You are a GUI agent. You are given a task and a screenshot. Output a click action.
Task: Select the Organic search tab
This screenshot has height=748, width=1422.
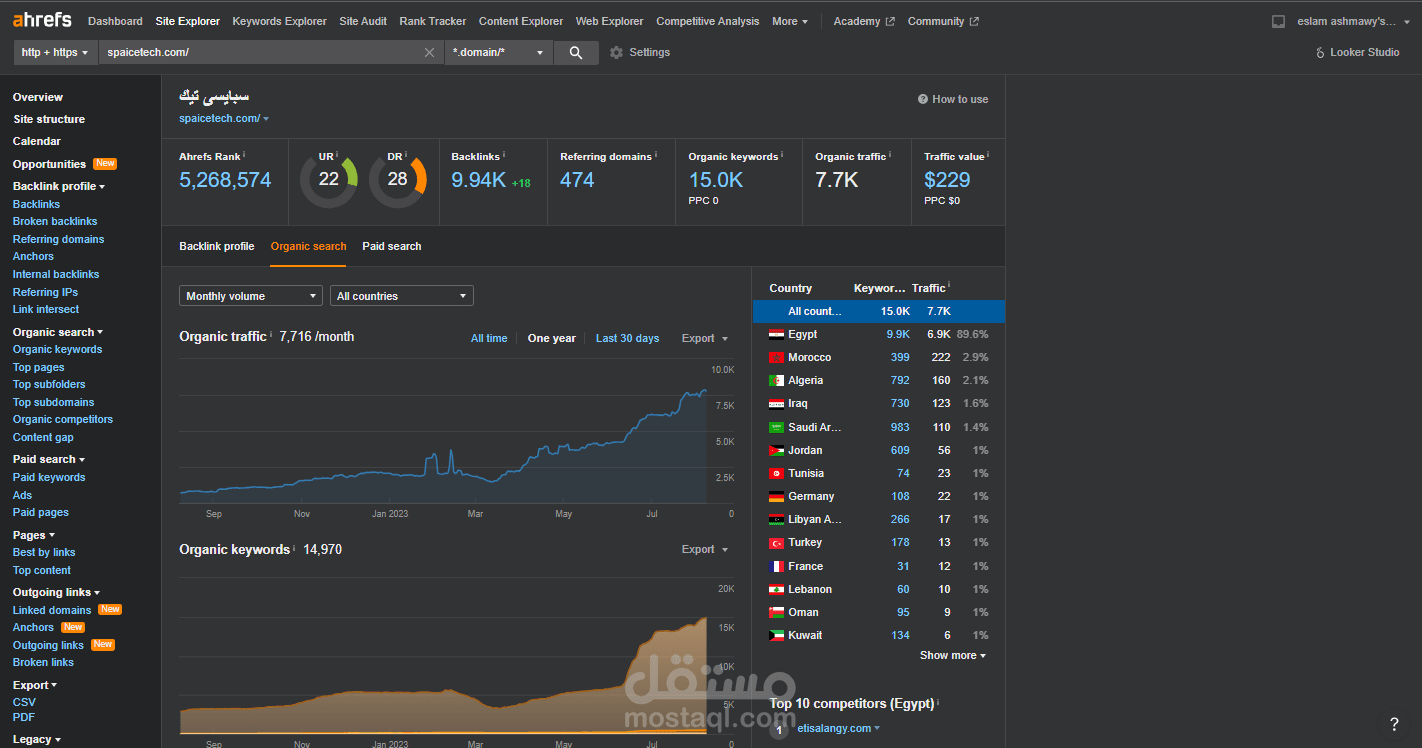[308, 247]
